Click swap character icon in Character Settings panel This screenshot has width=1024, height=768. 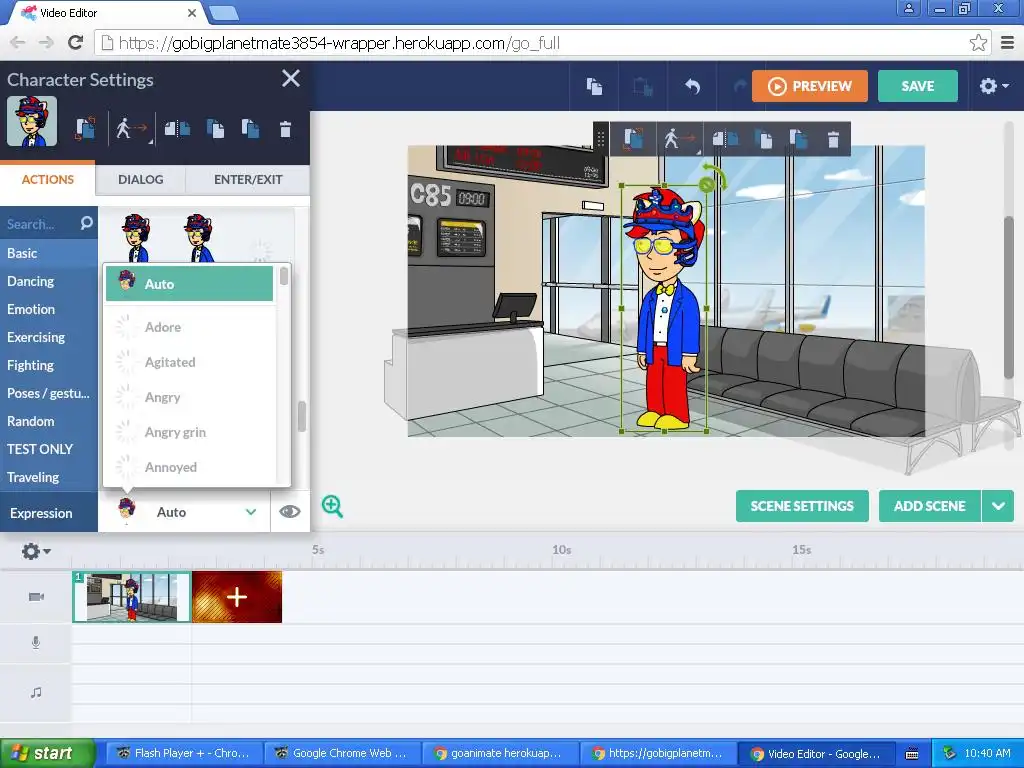[x=86, y=128]
